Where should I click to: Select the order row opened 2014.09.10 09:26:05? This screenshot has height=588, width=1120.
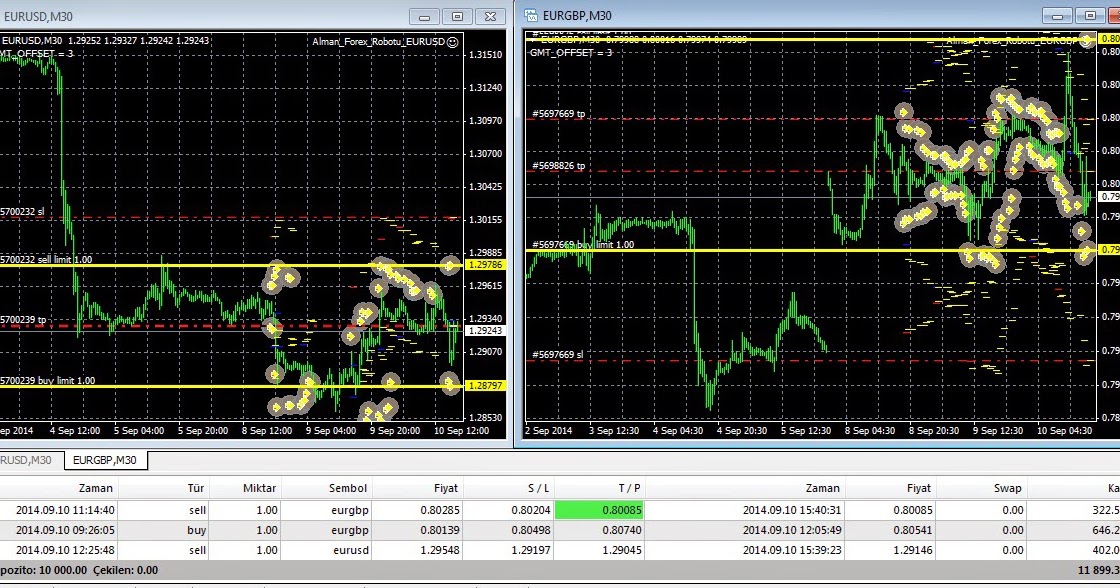click(x=560, y=530)
